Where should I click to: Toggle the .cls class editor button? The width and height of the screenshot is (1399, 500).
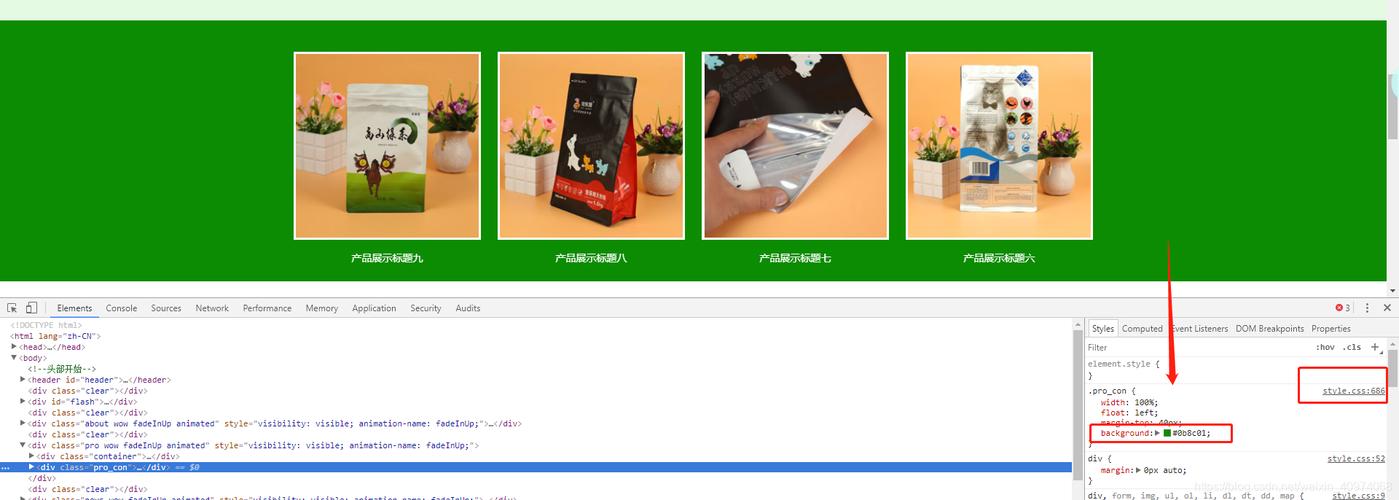(x=1352, y=348)
